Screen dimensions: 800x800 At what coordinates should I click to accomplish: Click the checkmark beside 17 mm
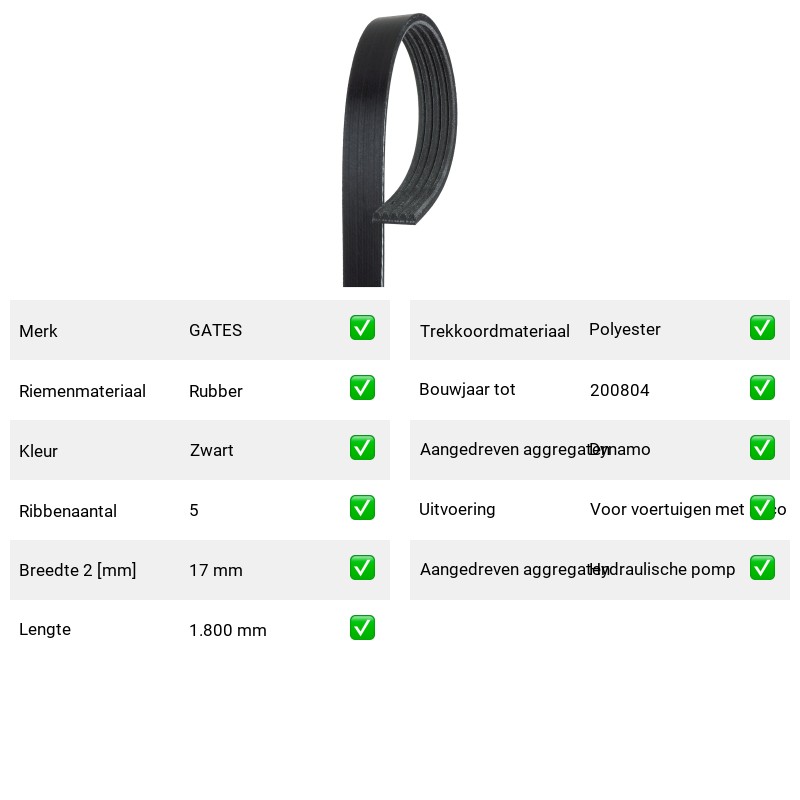tap(362, 568)
